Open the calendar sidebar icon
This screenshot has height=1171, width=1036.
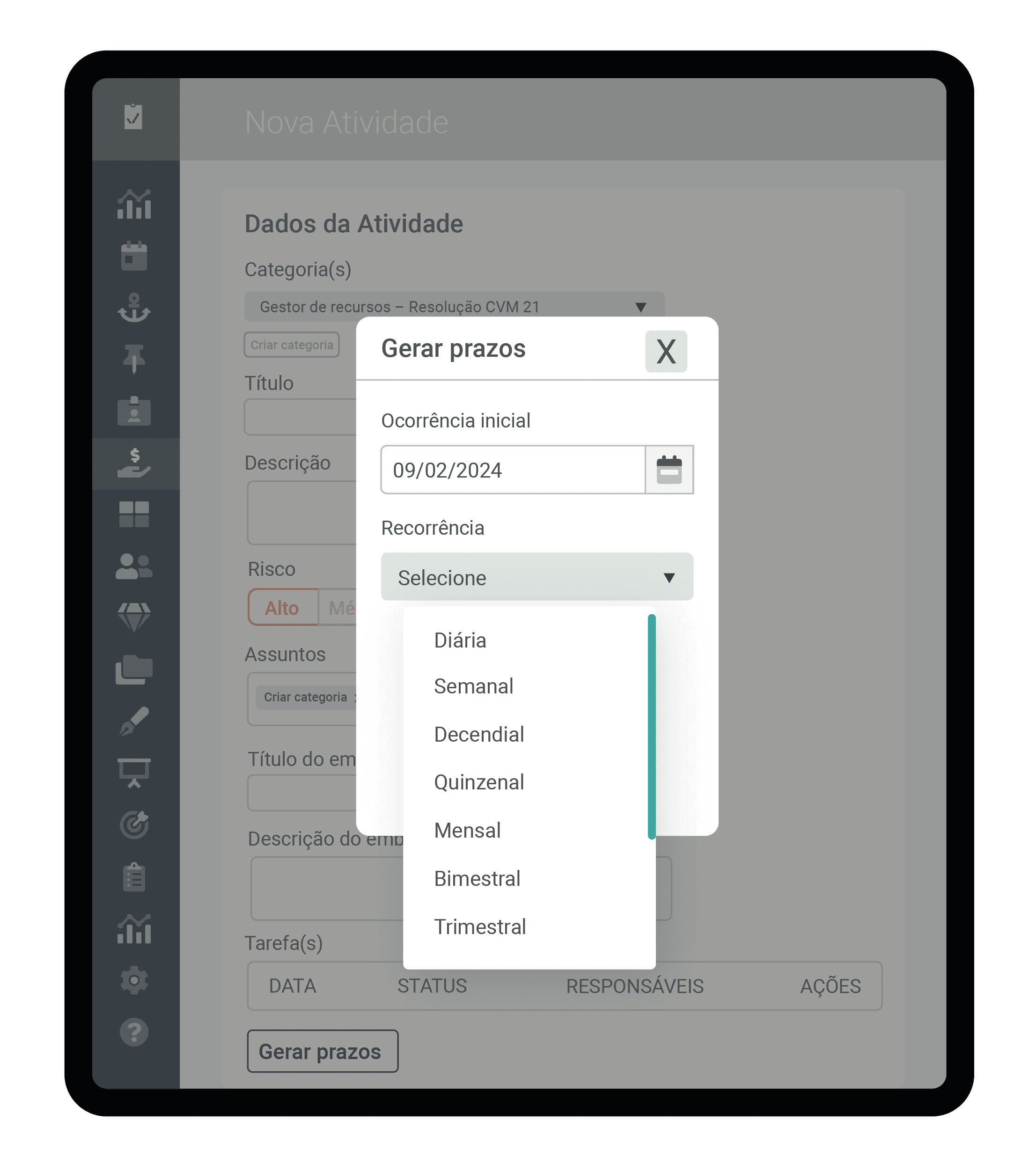click(134, 256)
